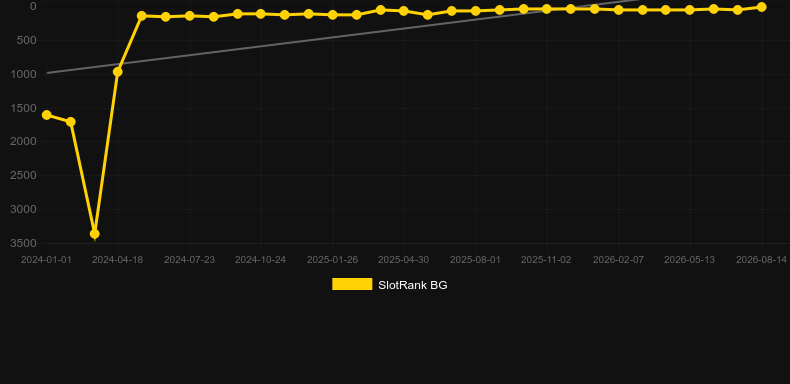
Task: Select the data point above 2025-04-30
Action: (x=404, y=11)
